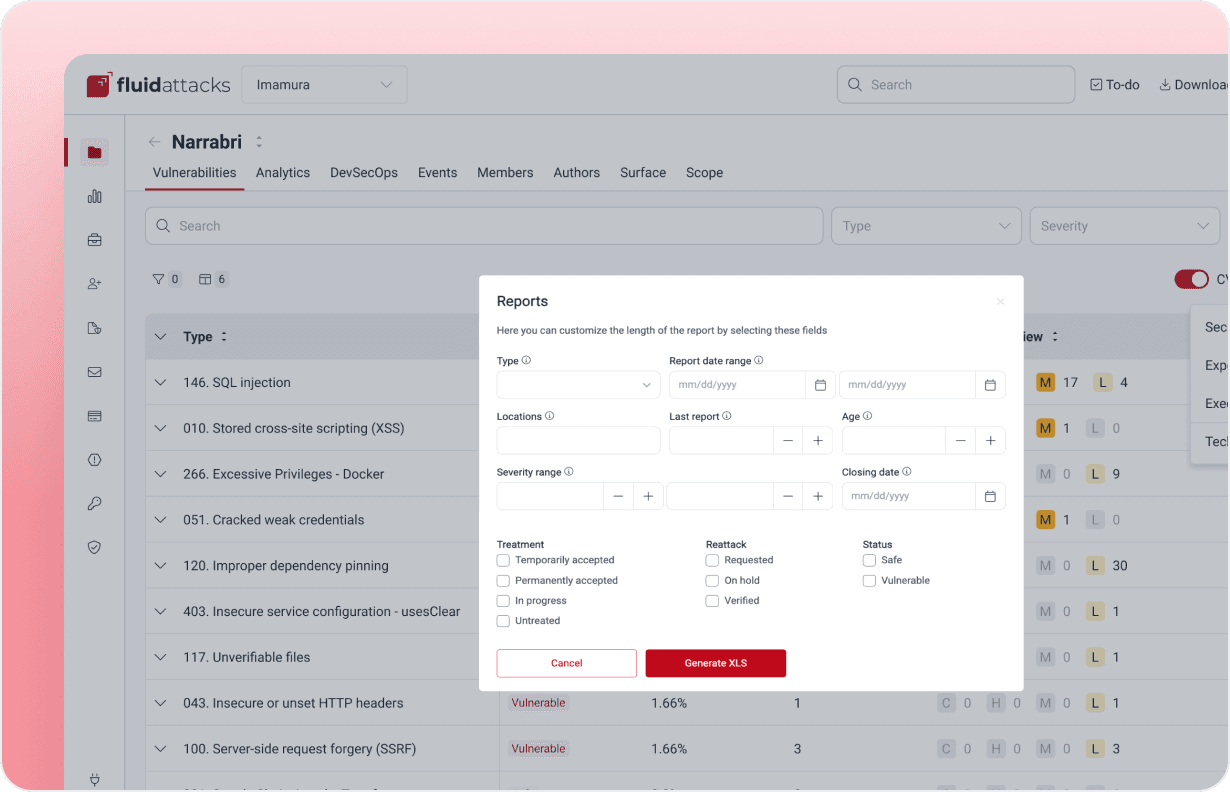
Task: Switch to the DevSecOps tab
Action: click(364, 173)
